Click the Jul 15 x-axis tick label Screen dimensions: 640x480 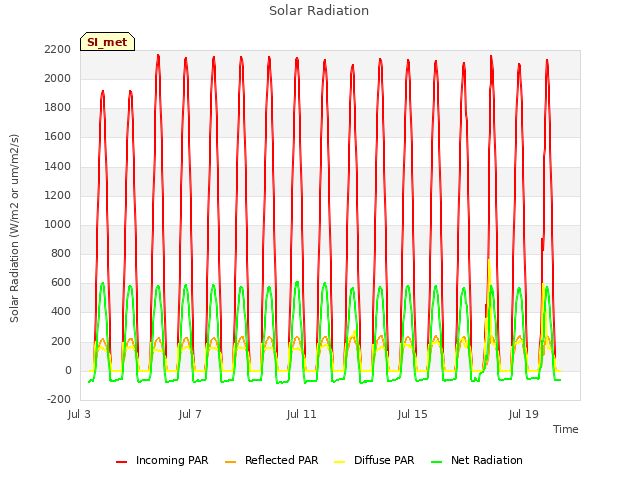pos(412,414)
